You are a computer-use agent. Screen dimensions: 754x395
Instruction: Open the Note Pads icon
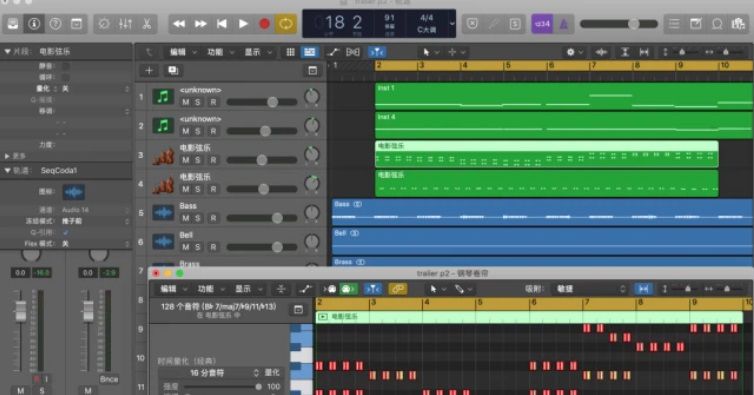point(695,24)
